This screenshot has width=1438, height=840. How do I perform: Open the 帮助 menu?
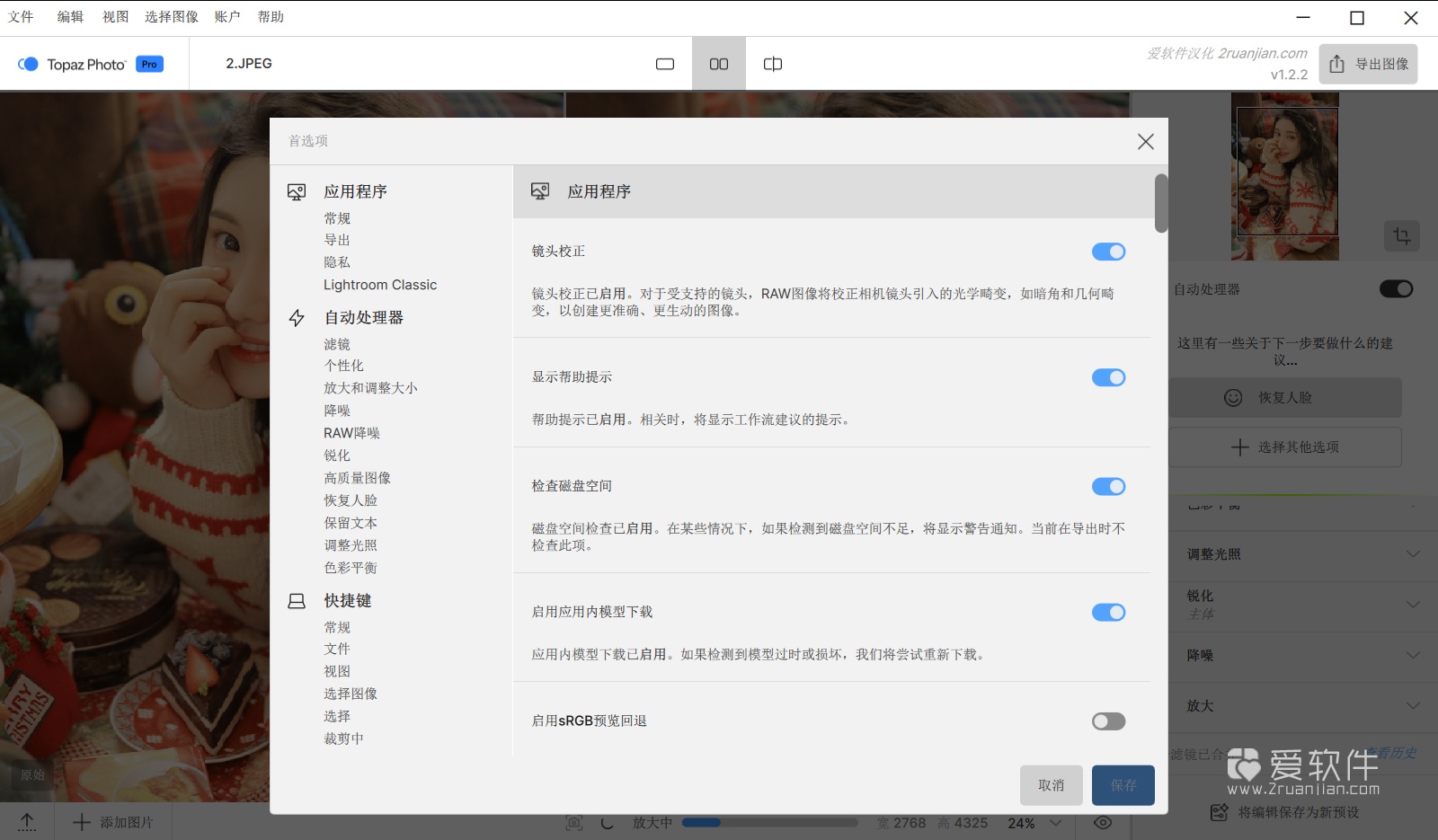coord(270,15)
